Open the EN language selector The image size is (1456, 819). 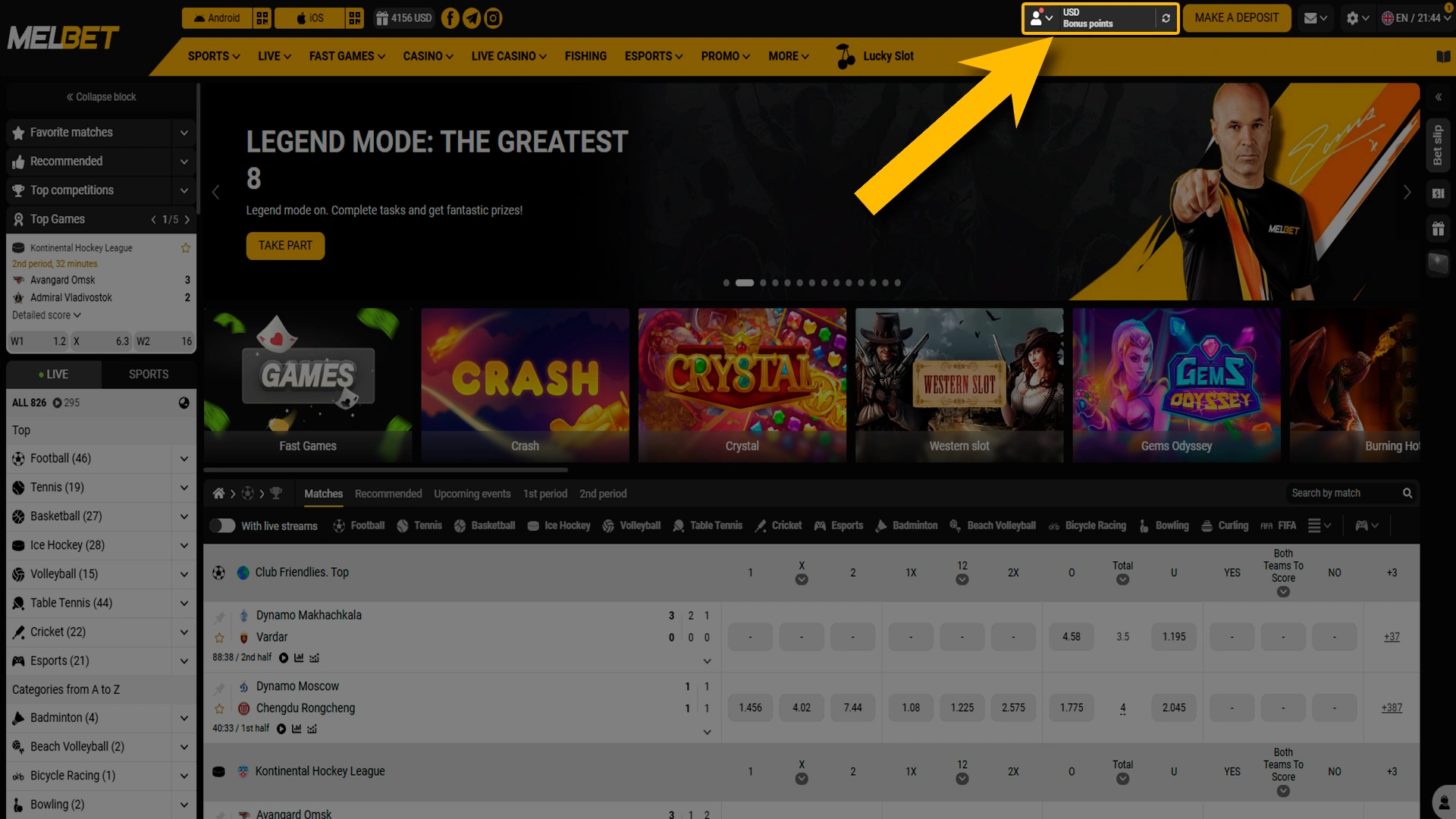click(x=1415, y=18)
